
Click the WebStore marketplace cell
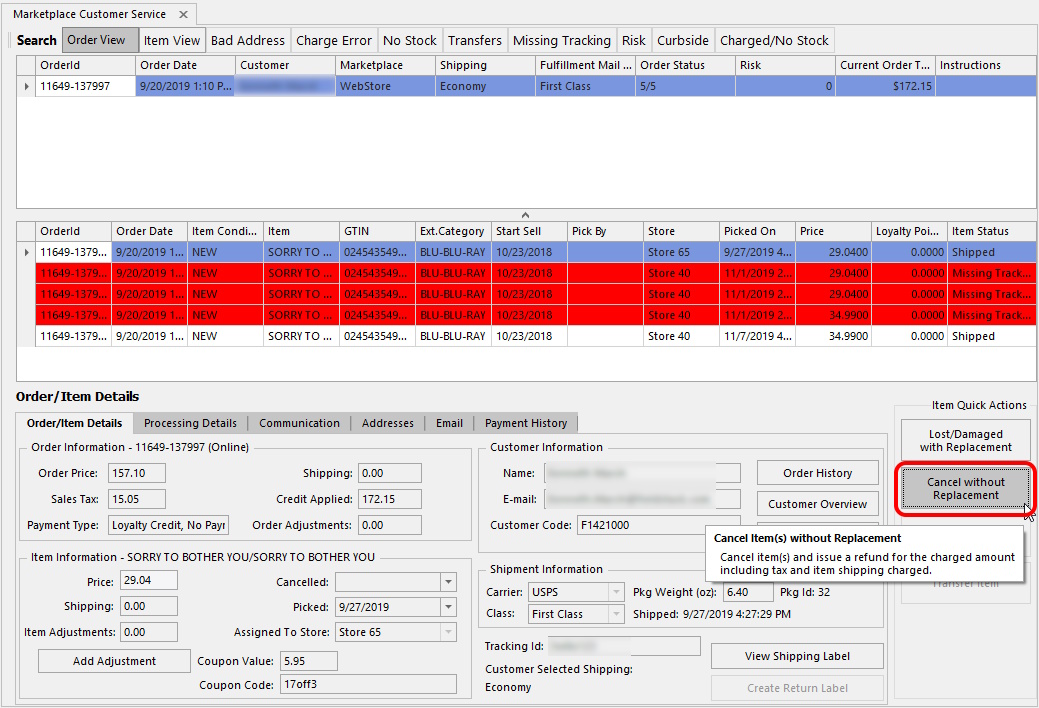385,86
